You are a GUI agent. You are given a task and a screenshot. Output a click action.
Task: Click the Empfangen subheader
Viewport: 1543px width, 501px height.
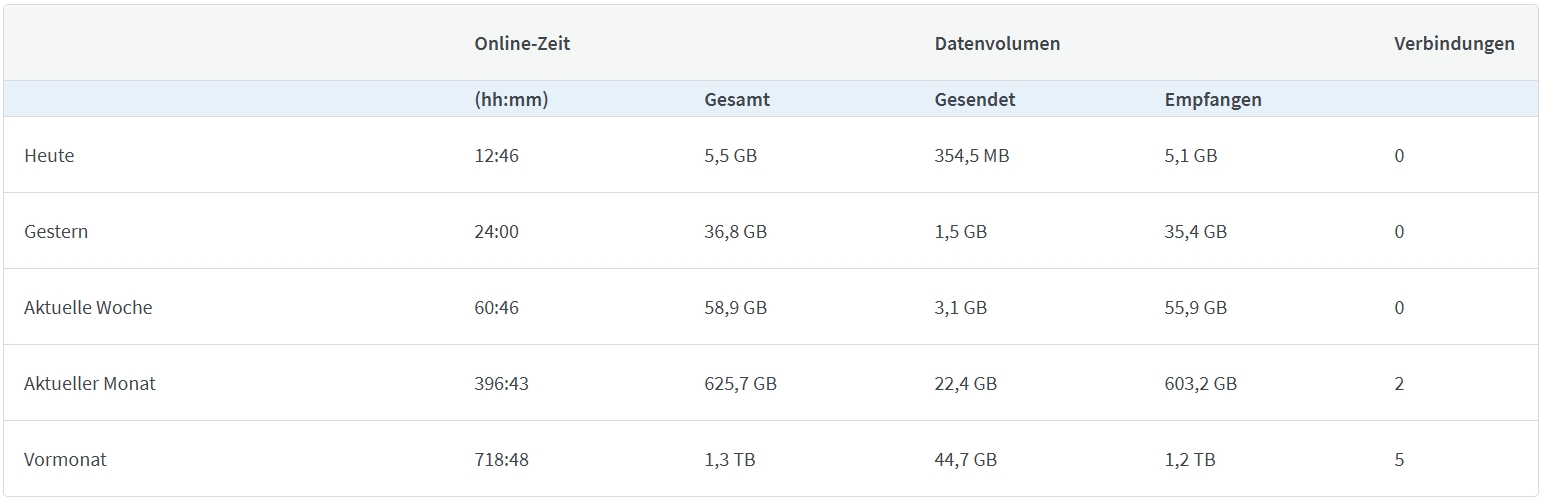[x=1212, y=100]
